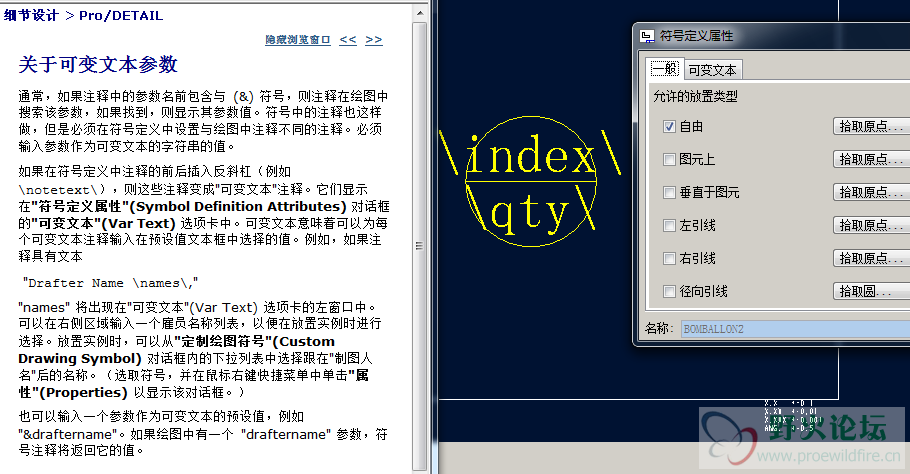Click the 关于可变文本参数 heading
The width and height of the screenshot is (910, 474).
[x=98, y=64]
